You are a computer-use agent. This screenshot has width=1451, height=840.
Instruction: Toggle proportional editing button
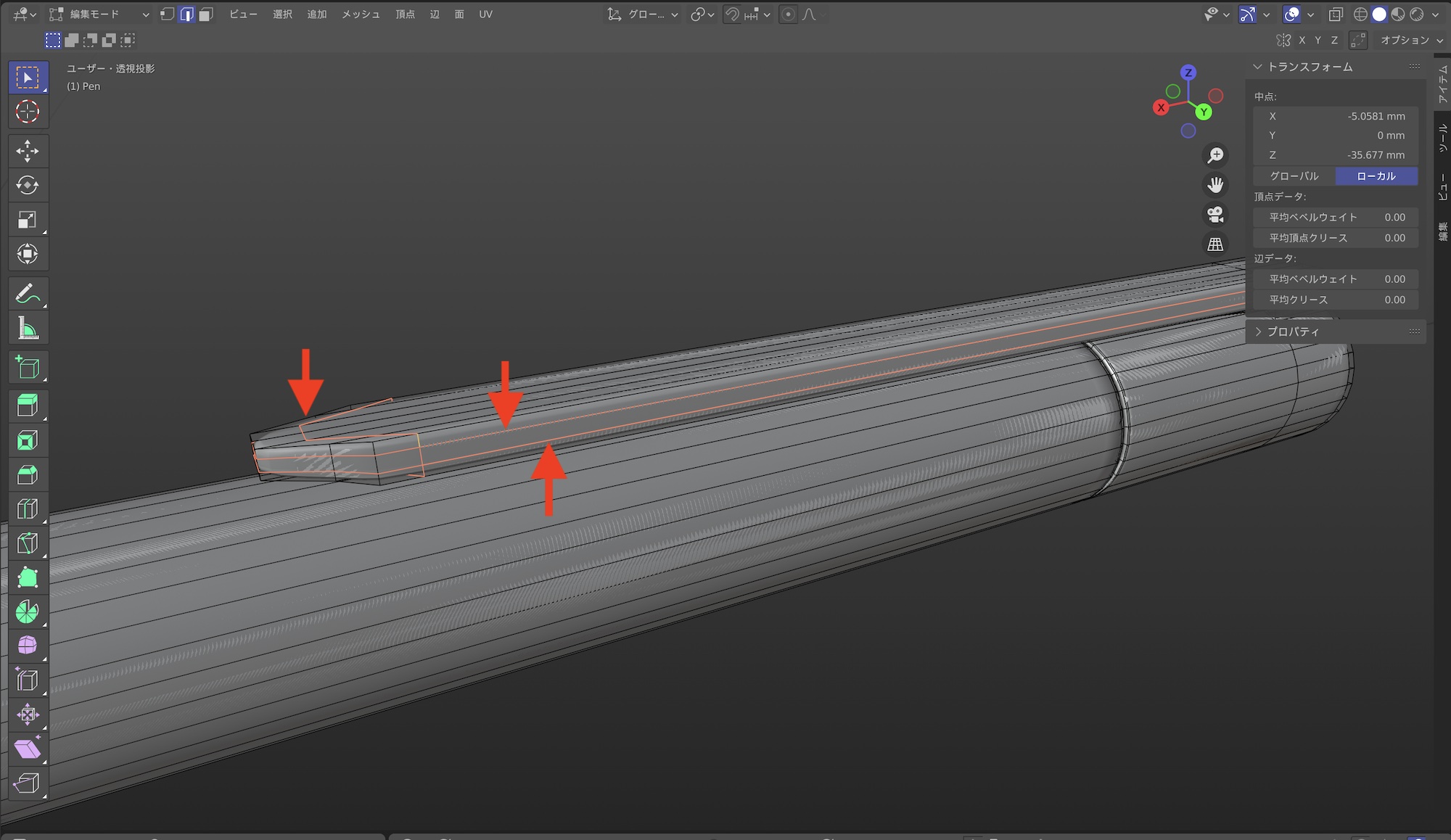(788, 15)
